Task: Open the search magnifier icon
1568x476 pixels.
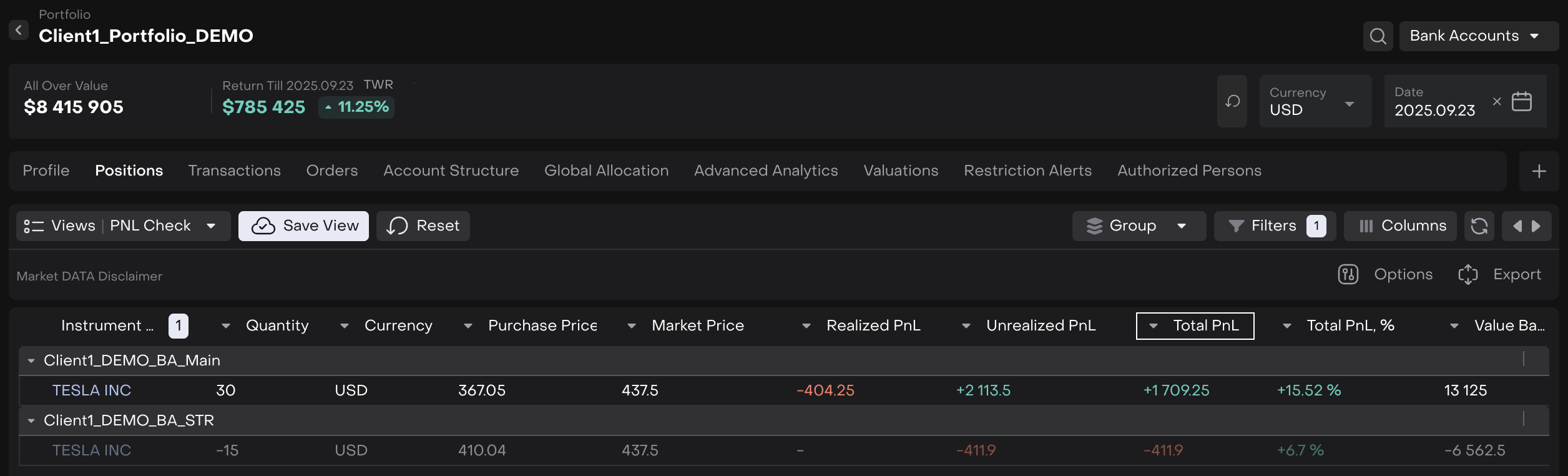Action: (1378, 36)
